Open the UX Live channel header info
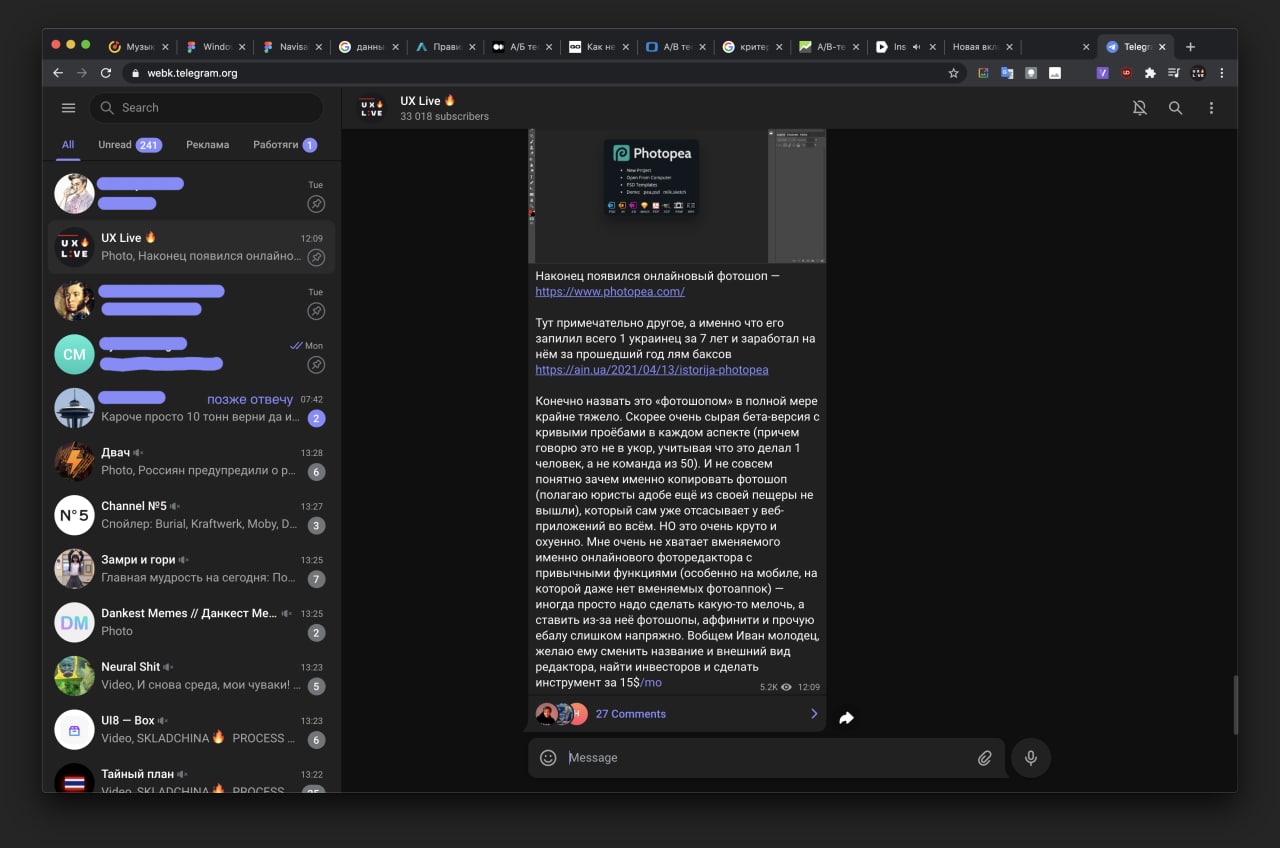 [x=444, y=108]
